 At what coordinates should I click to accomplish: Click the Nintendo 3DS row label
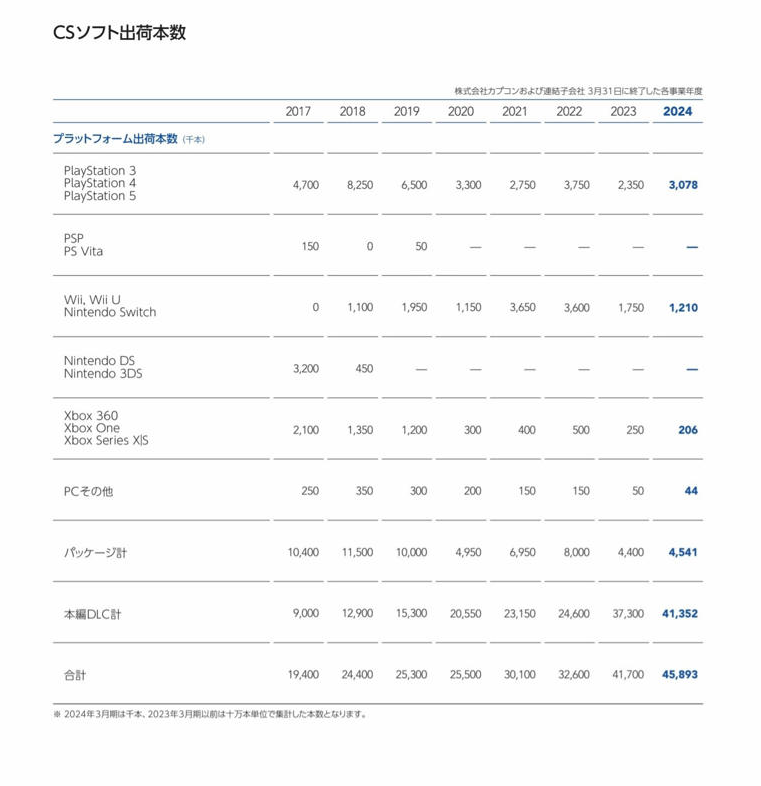pos(103,373)
